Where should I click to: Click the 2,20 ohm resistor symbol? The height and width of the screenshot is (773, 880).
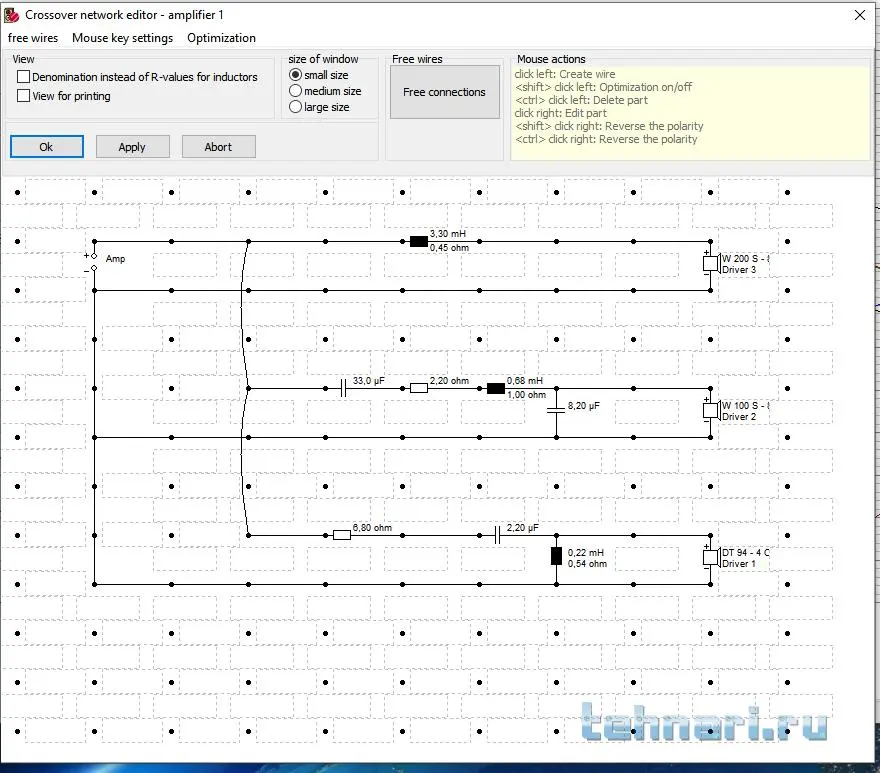[x=419, y=388]
